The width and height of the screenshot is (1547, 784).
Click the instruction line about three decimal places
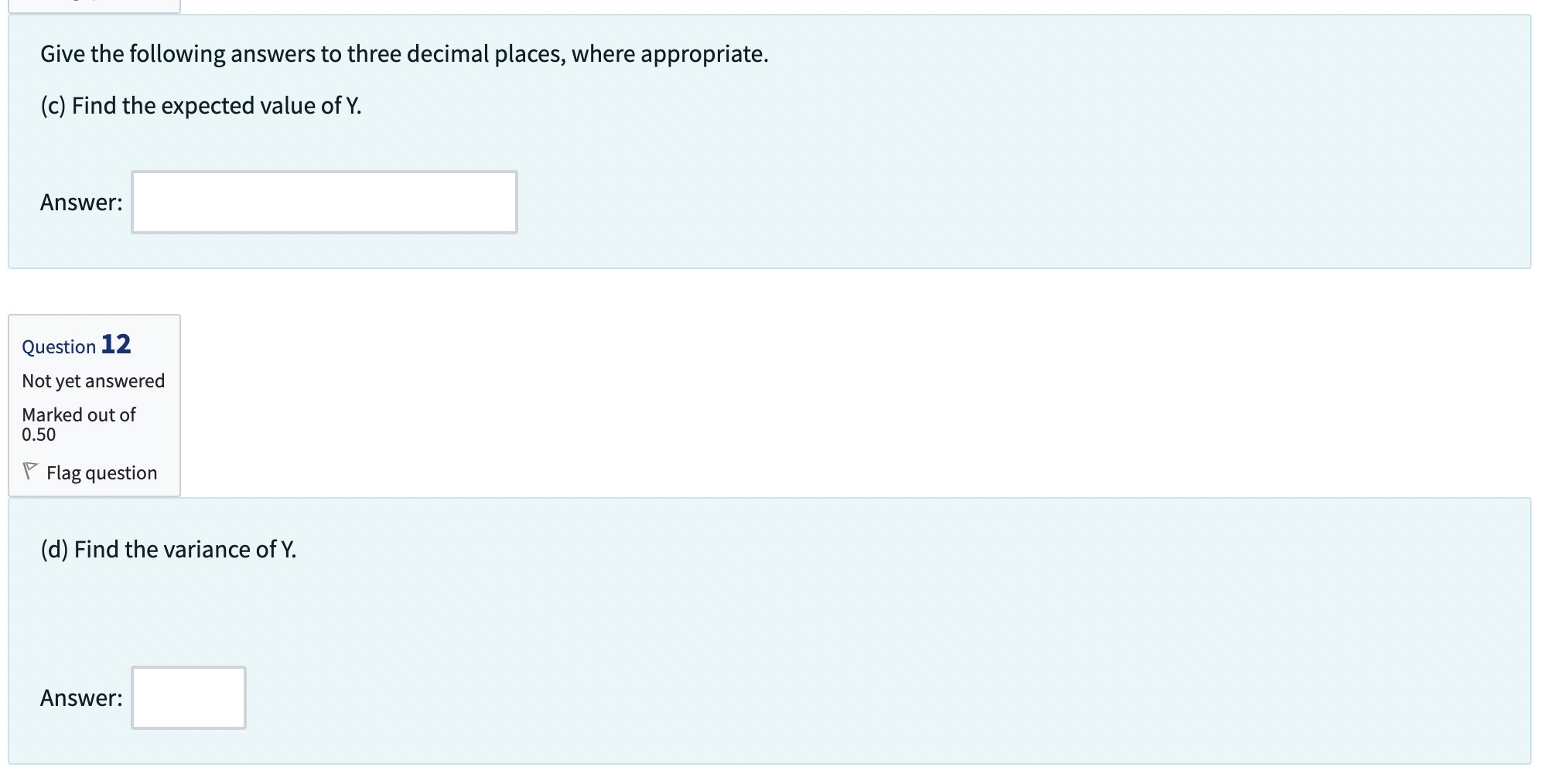click(403, 53)
